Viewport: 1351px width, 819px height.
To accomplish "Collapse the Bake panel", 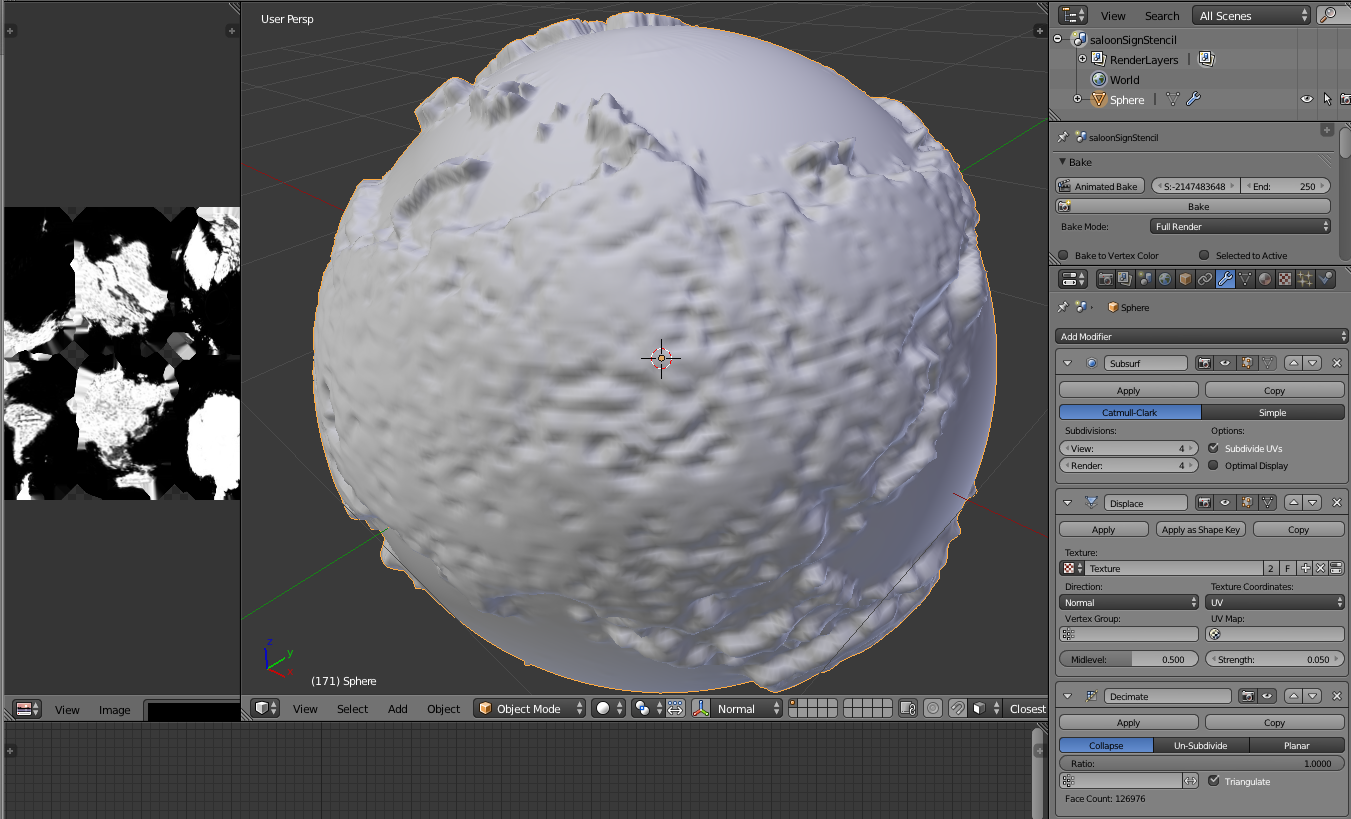I will (x=1062, y=162).
